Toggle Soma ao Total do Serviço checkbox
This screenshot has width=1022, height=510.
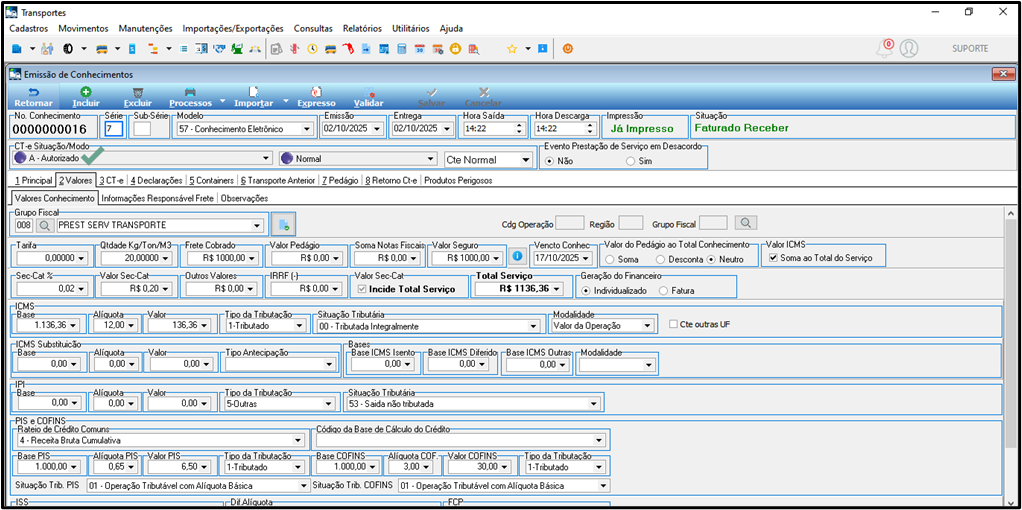773,258
